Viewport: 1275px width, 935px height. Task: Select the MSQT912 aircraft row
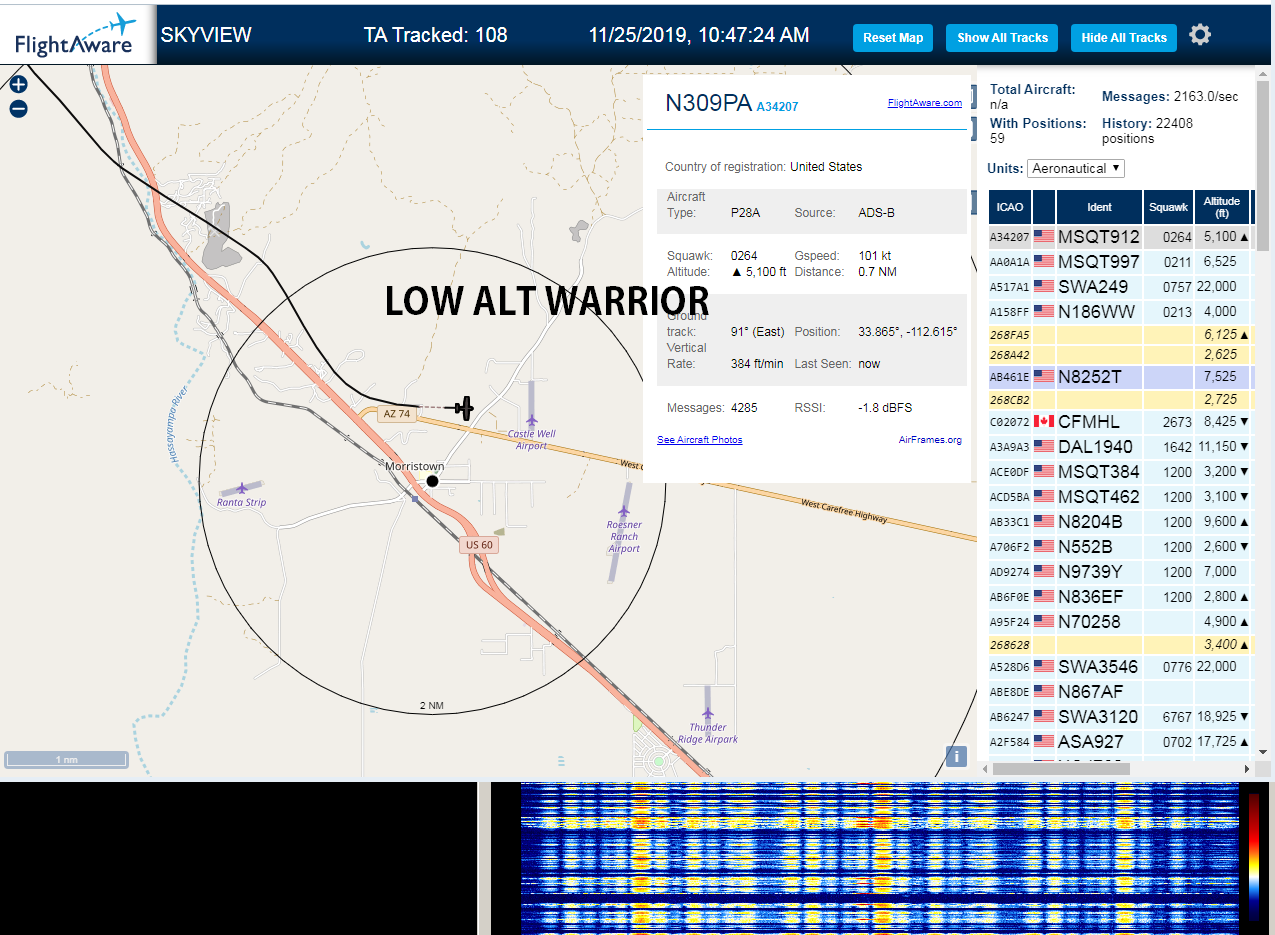(x=1119, y=237)
